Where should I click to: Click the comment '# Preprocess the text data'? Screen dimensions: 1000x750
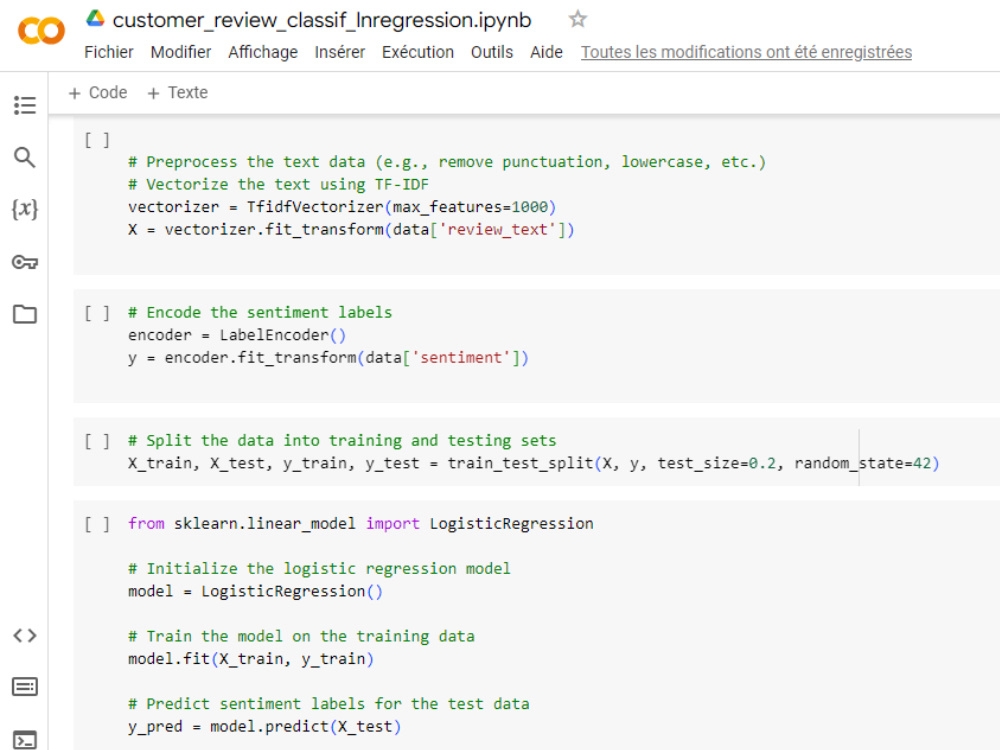tap(446, 162)
